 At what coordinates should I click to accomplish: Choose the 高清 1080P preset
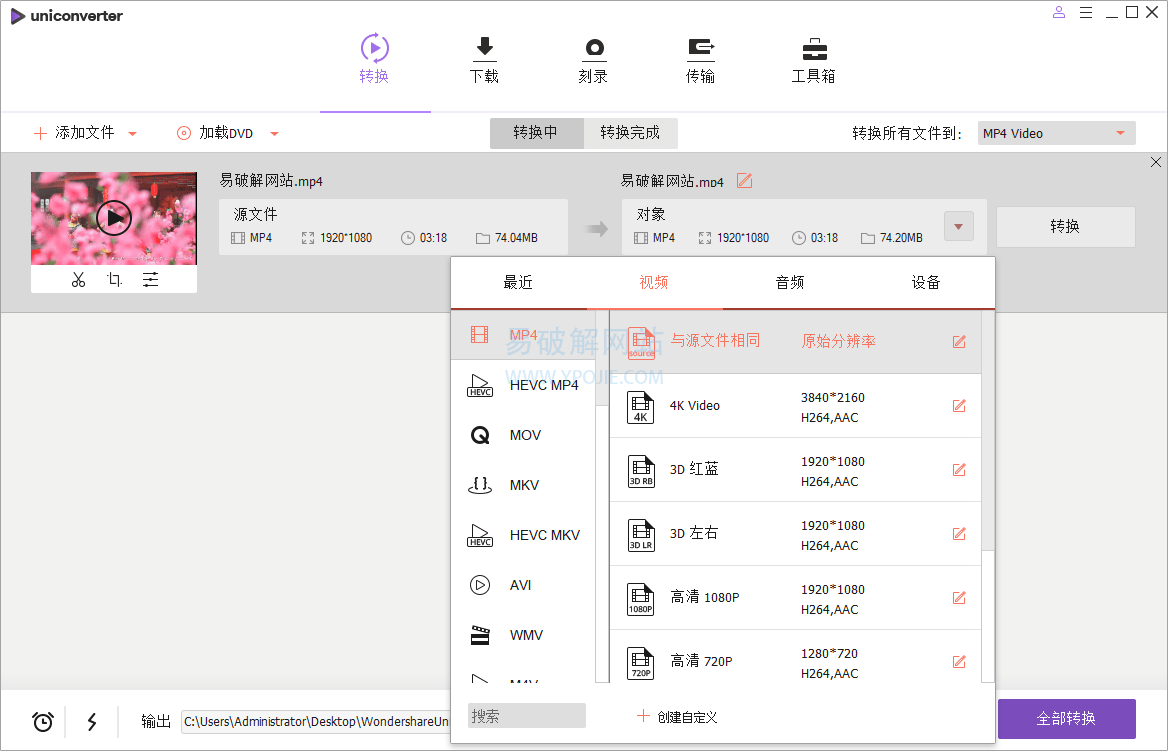[x=795, y=598]
